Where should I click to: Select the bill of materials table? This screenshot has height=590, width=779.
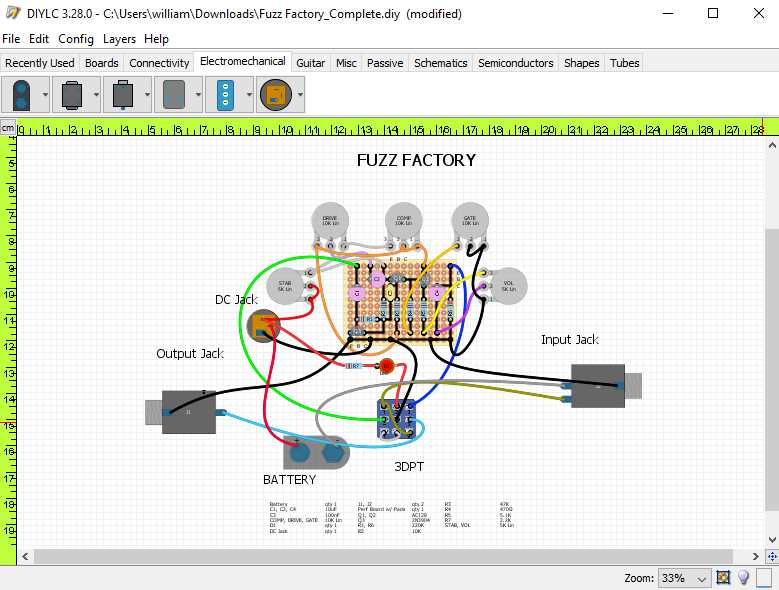[391, 517]
